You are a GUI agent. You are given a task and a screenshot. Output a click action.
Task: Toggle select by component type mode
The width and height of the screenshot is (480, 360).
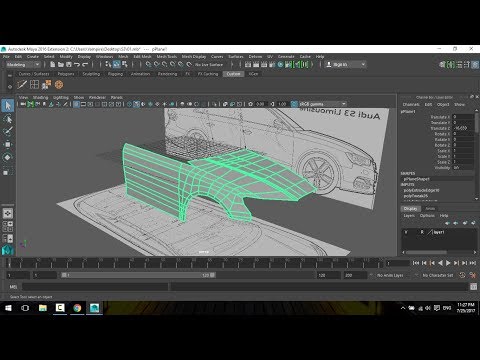tap(125, 64)
